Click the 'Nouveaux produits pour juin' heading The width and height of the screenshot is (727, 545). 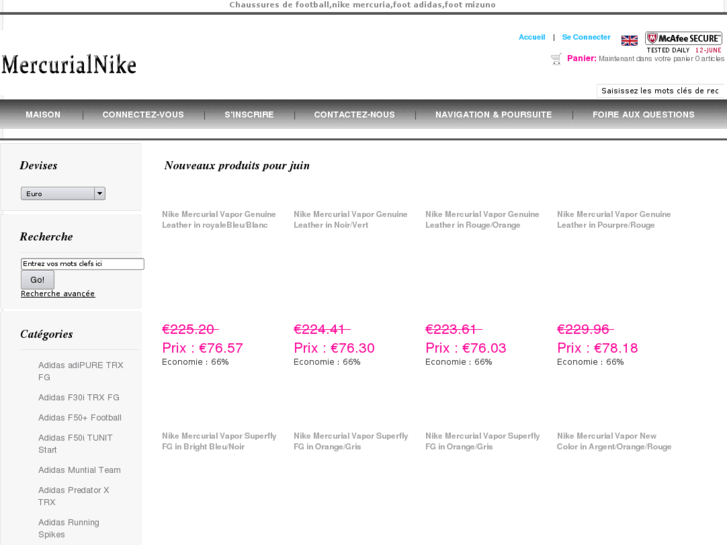pyautogui.click(x=237, y=166)
